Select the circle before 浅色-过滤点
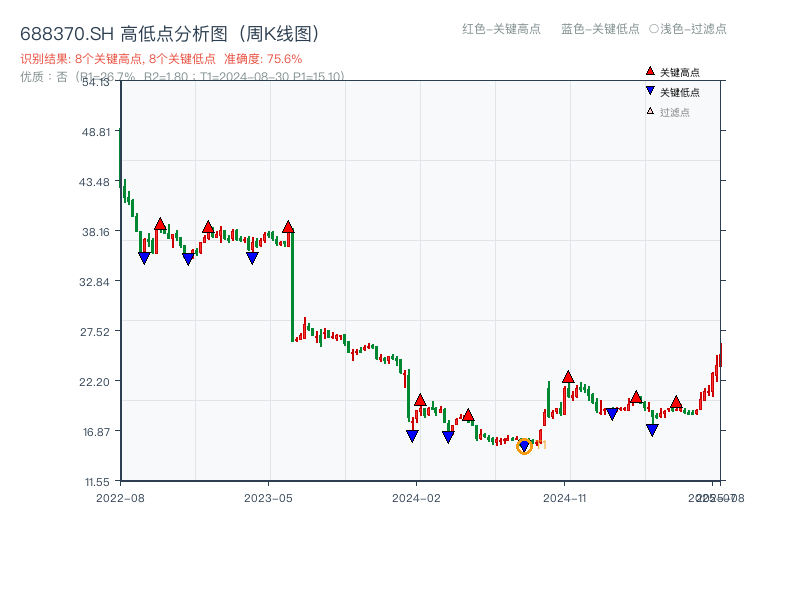Screen dimensions: 800x600 653,29
